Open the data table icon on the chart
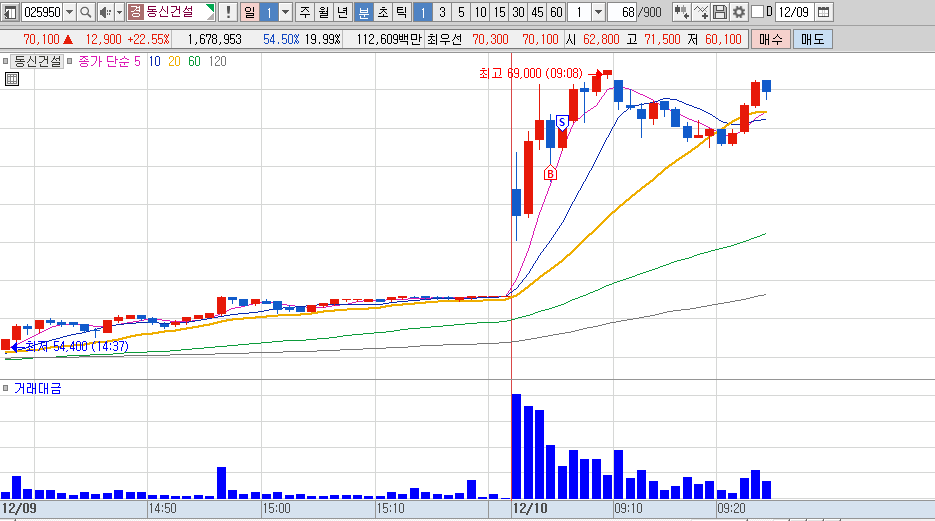Viewport: 935px width, 521px height. (12, 79)
